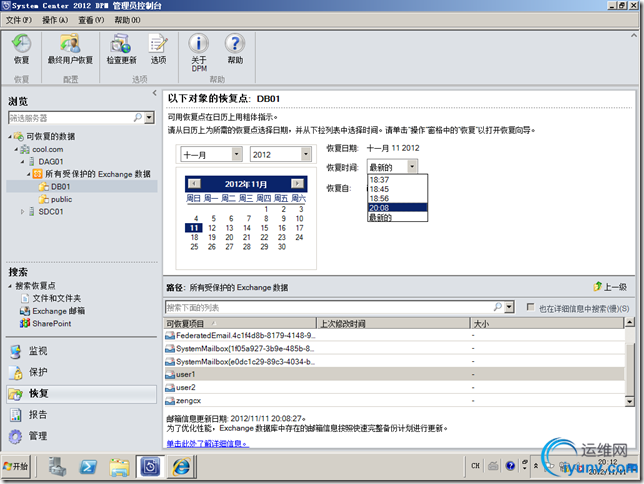Select Exchange 邮箱 search option
This screenshot has width=644, height=484.
point(53,311)
